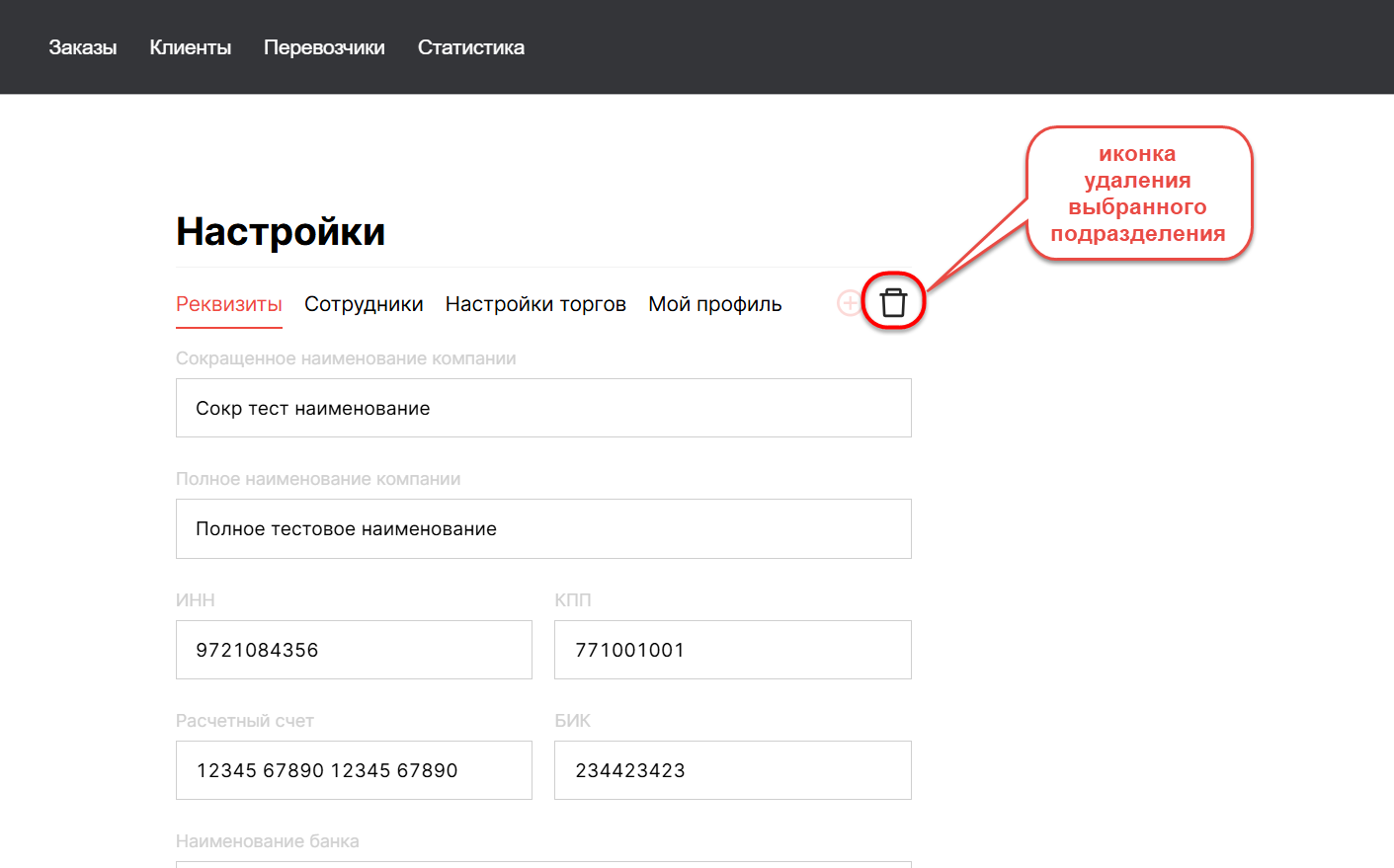Select Статистика in the top navigation bar

pos(470,47)
